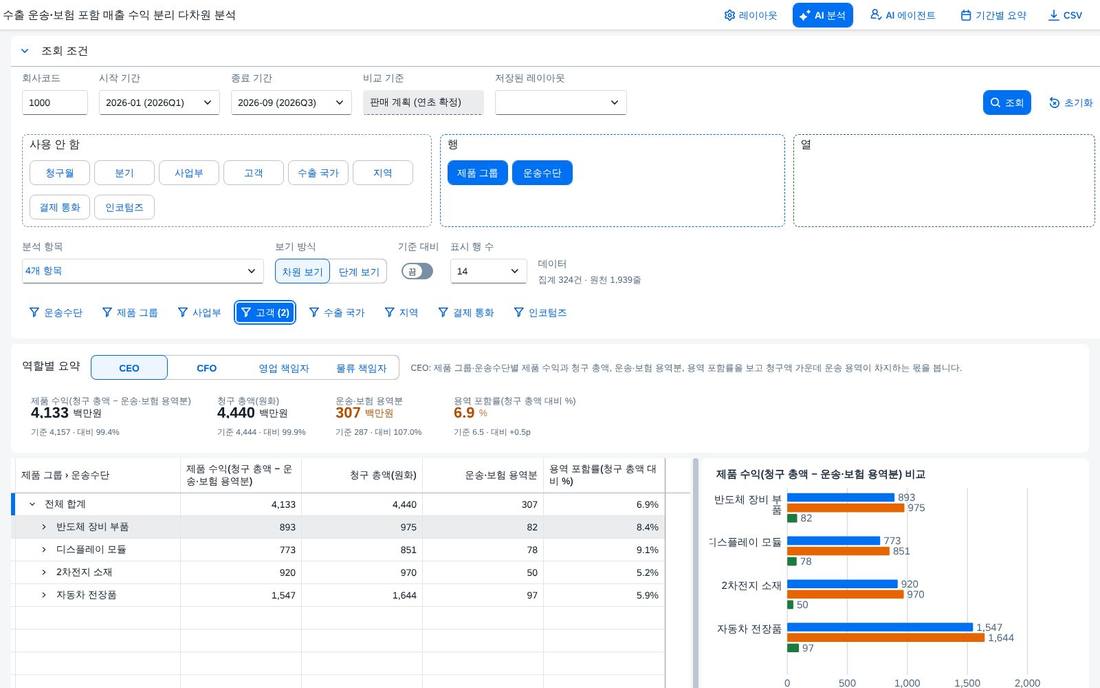Toggle the 기준 대비 switch
The height and width of the screenshot is (688, 1100).
[x=417, y=271]
